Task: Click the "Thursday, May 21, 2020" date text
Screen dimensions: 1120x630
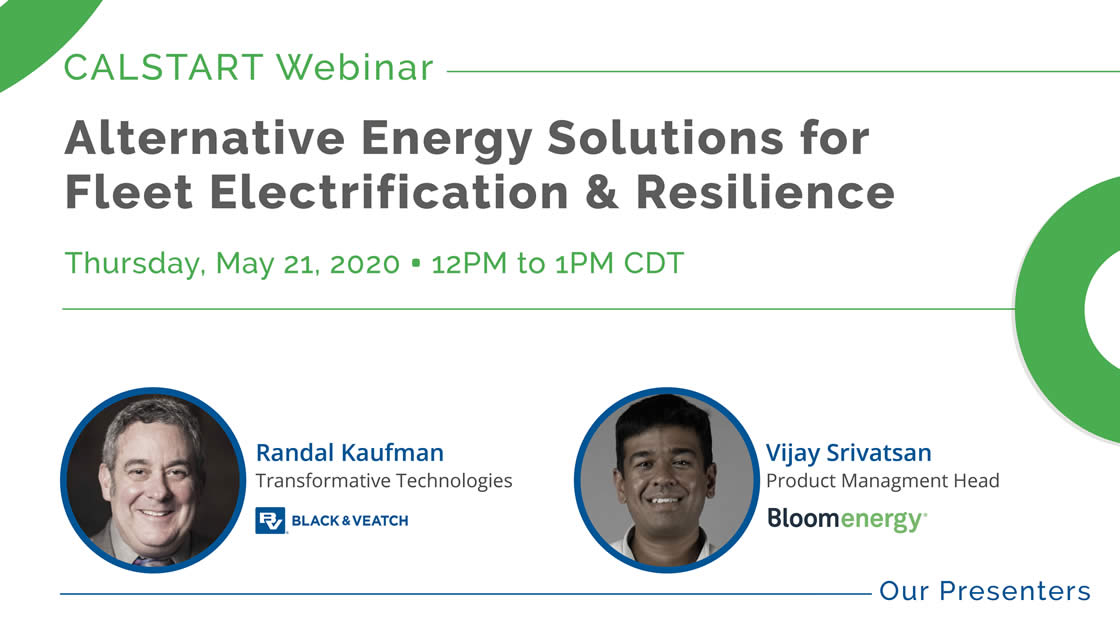Action: pyautogui.click(x=232, y=264)
